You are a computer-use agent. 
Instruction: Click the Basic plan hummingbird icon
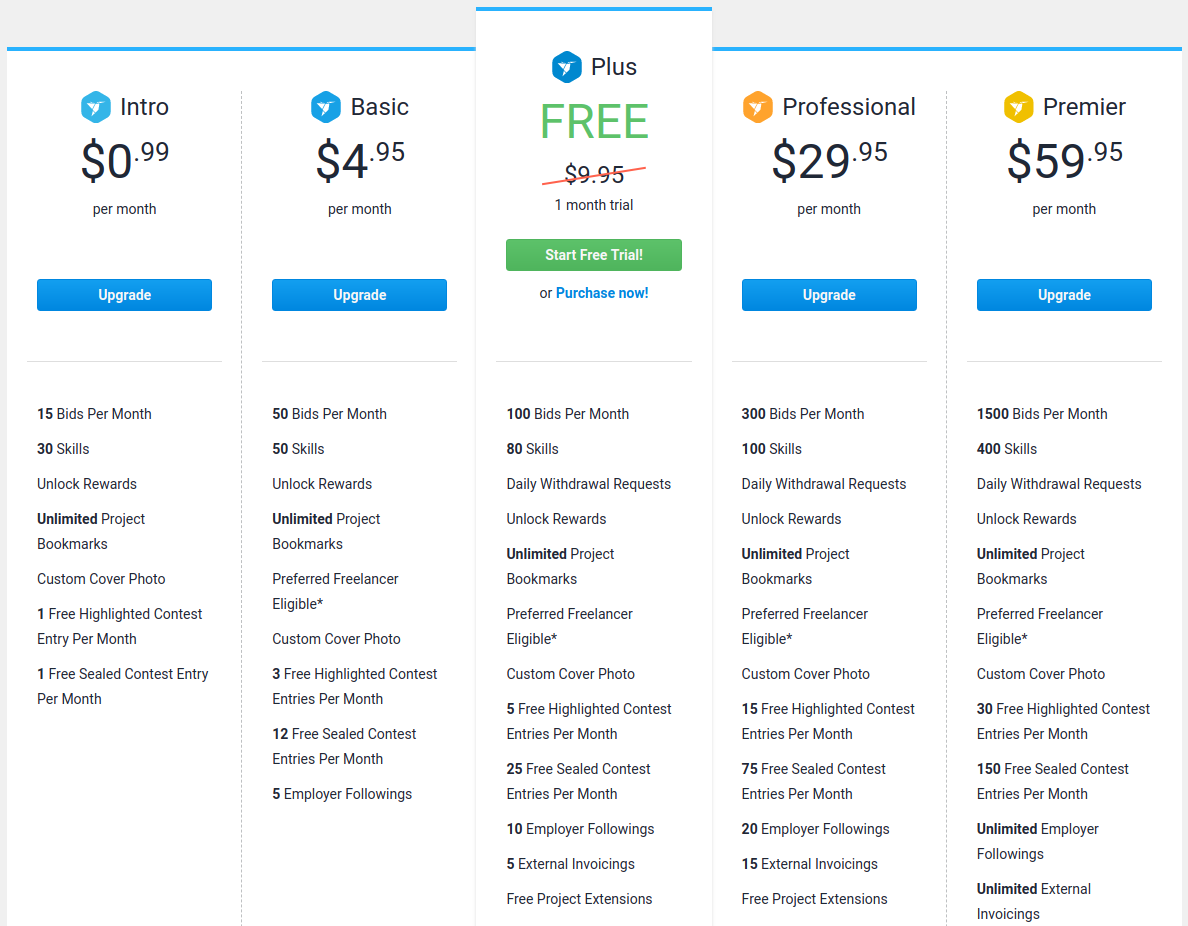326,107
